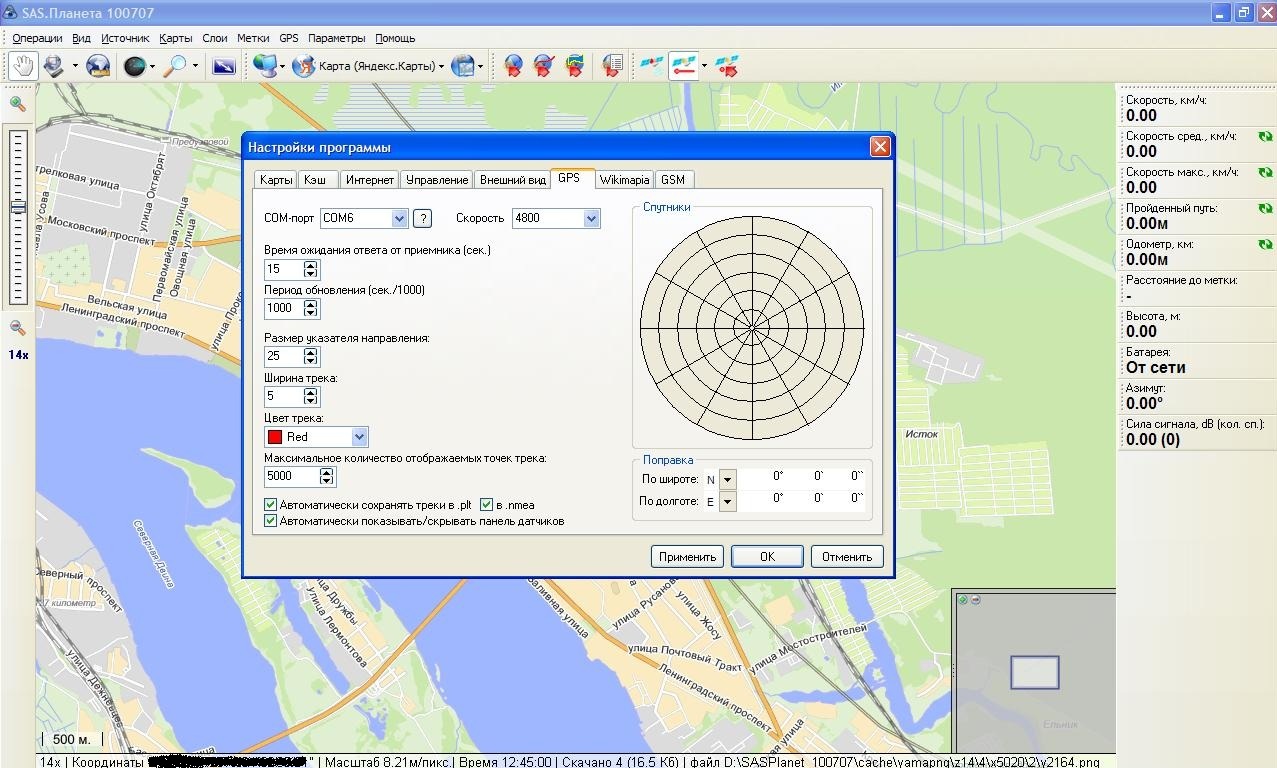
Task: Toggle auto show/hide sensor panel checkbox
Action: tap(271, 521)
